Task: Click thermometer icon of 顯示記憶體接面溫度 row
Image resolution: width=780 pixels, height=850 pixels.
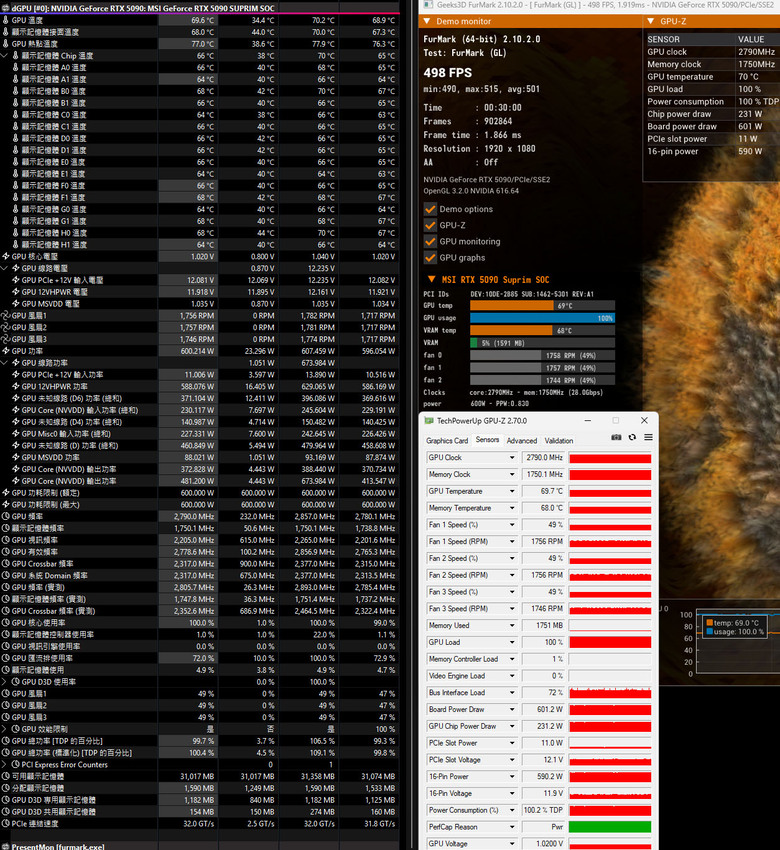Action: [x=5, y=32]
